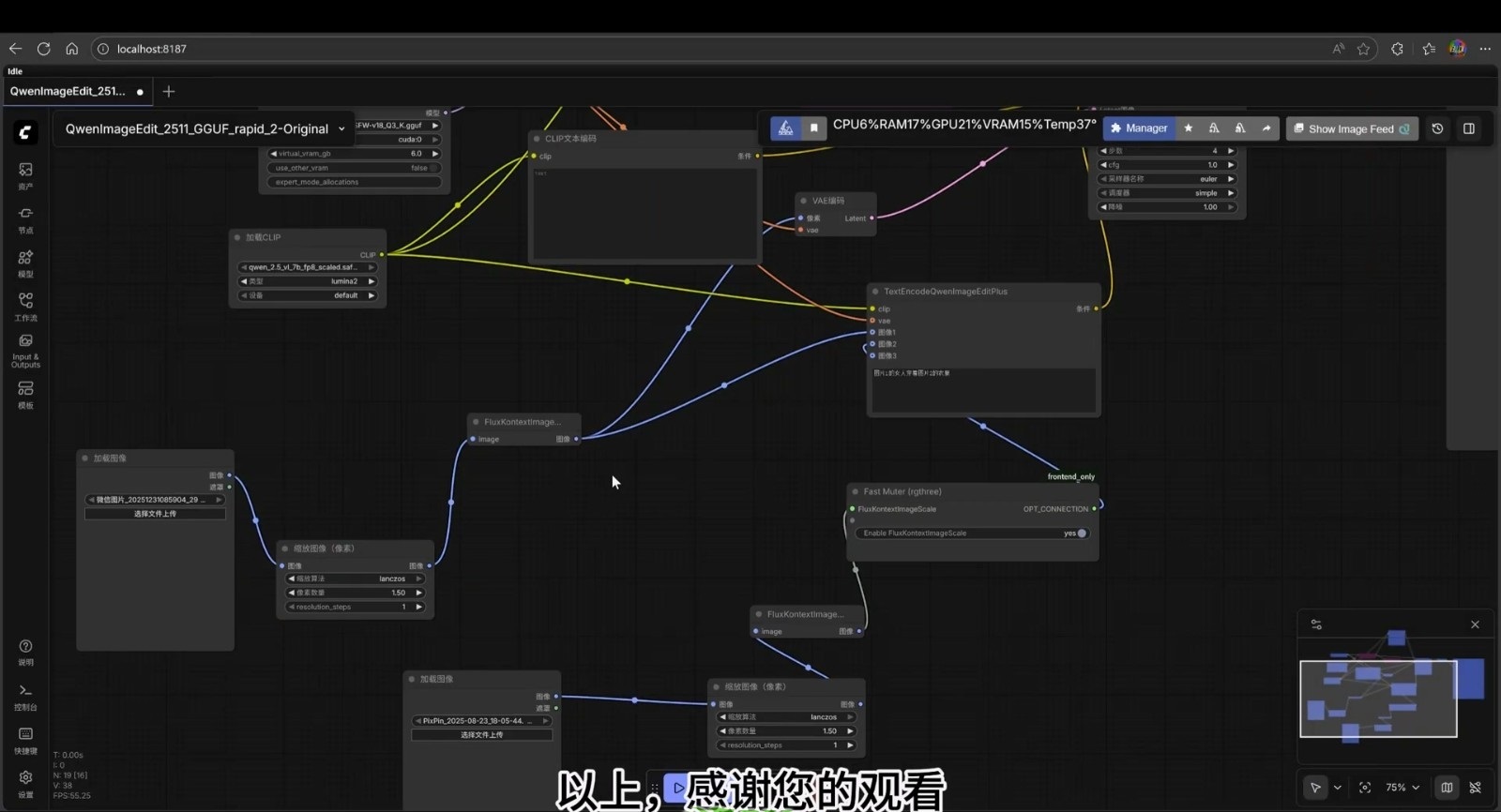This screenshot has width=1501, height=812.
Task: Open the Assets panel in the sidebar
Action: point(25,174)
